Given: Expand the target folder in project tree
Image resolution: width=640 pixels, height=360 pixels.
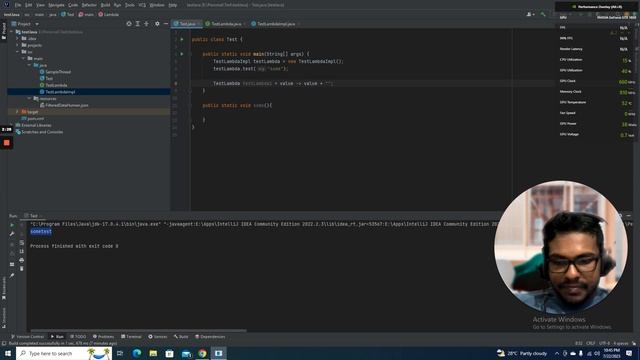Looking at the screenshot, I should pyautogui.click(x=18, y=111).
